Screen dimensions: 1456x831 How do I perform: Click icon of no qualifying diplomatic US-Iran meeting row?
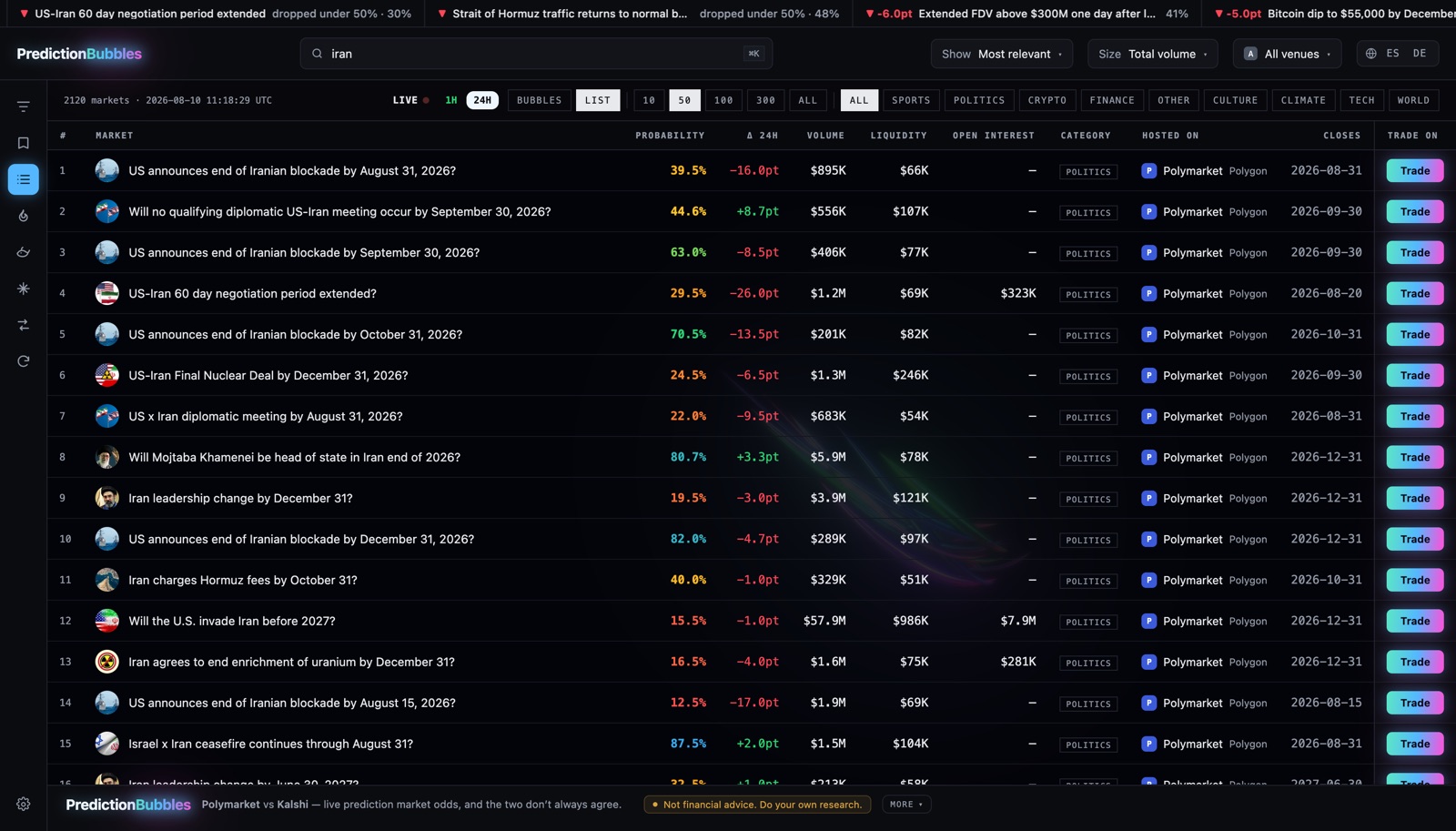click(x=107, y=211)
